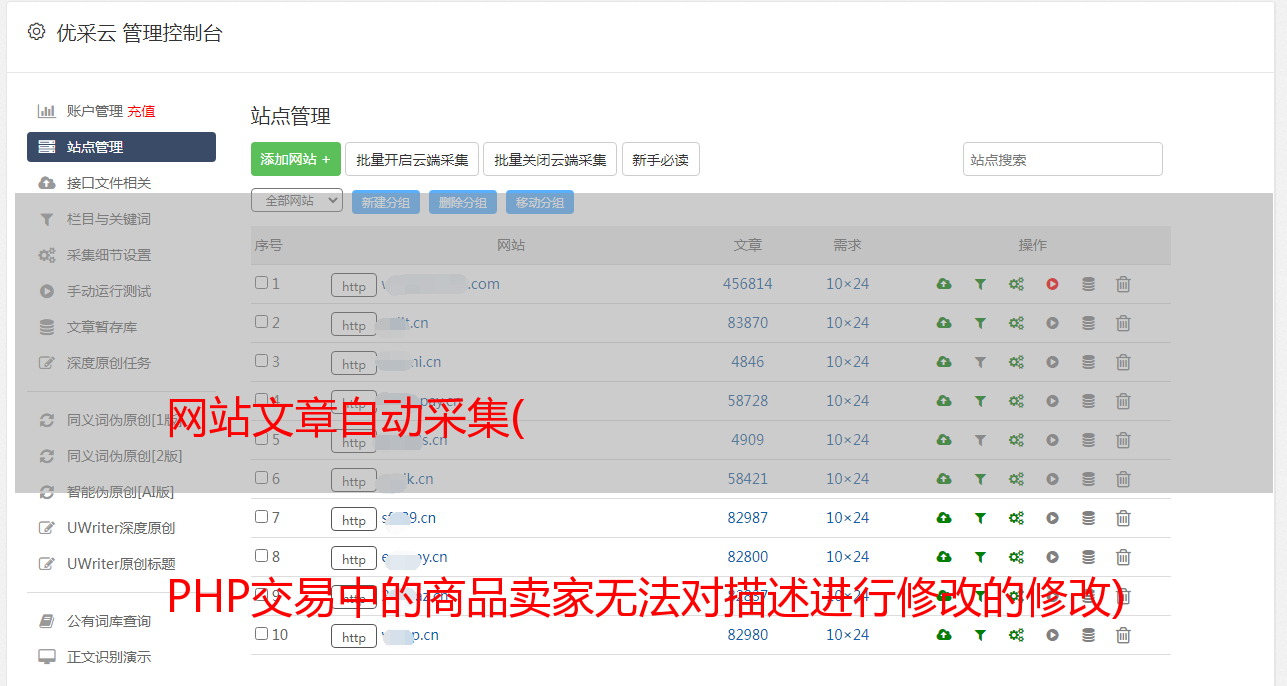Open 公有词库查询 in the sidebar
1287x686 pixels.
[109, 621]
